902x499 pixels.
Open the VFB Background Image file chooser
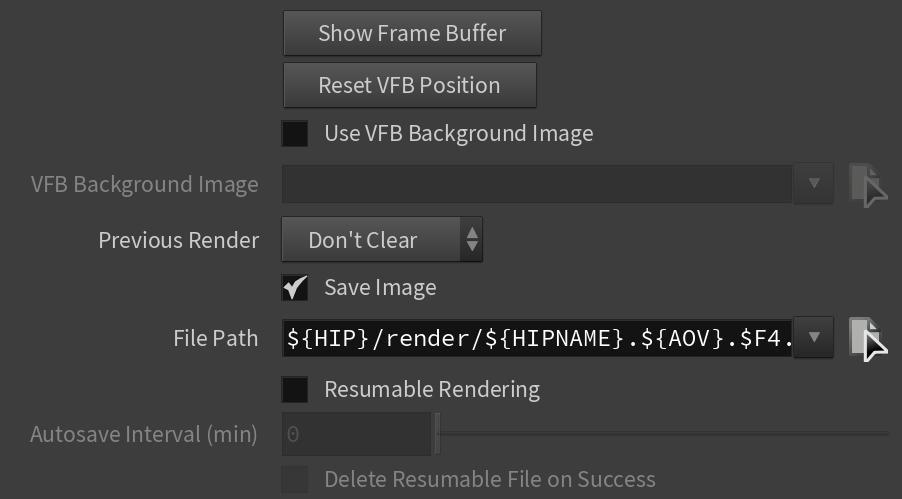coord(868,184)
